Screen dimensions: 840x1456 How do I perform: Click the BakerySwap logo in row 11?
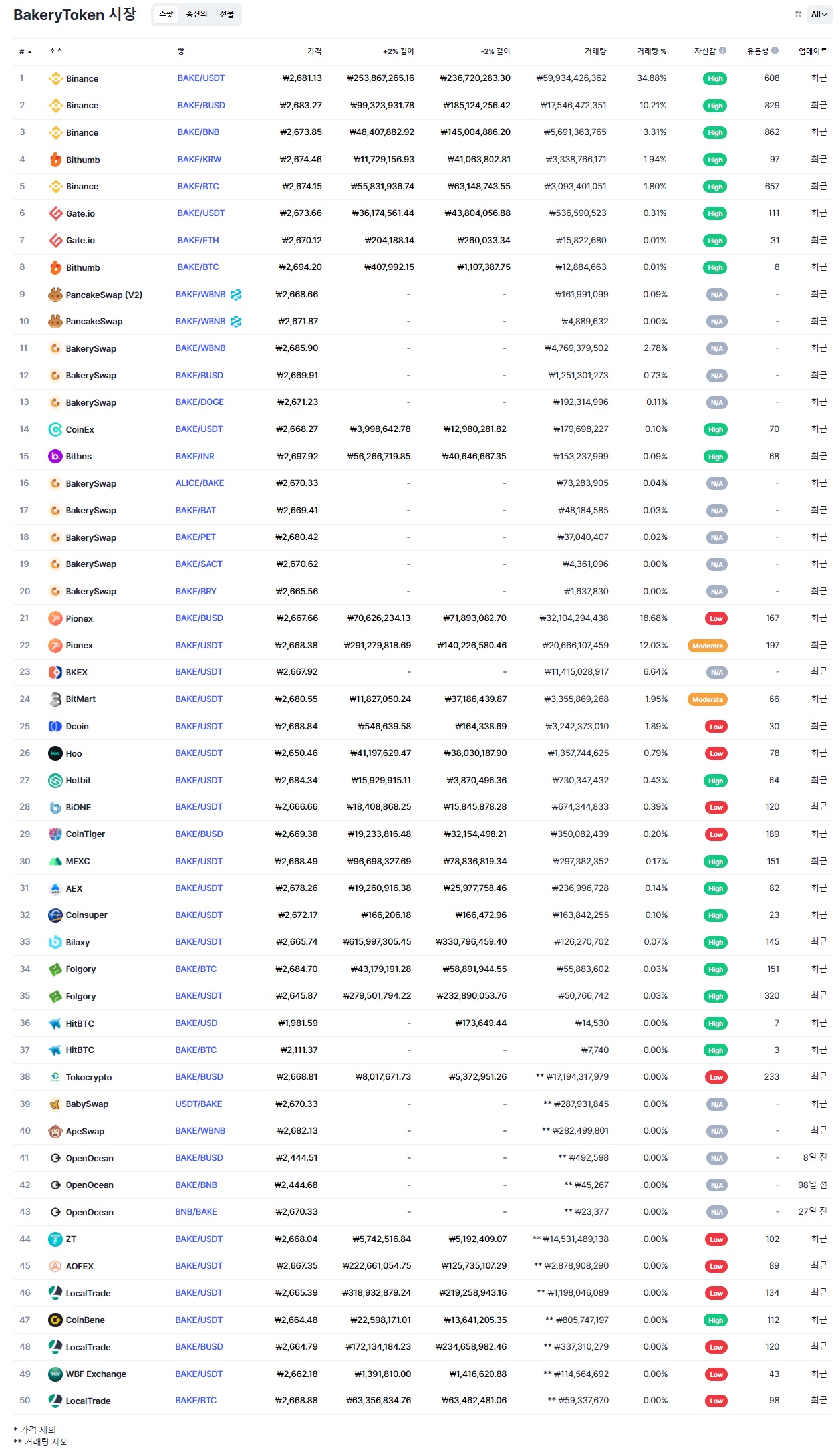tap(55, 348)
